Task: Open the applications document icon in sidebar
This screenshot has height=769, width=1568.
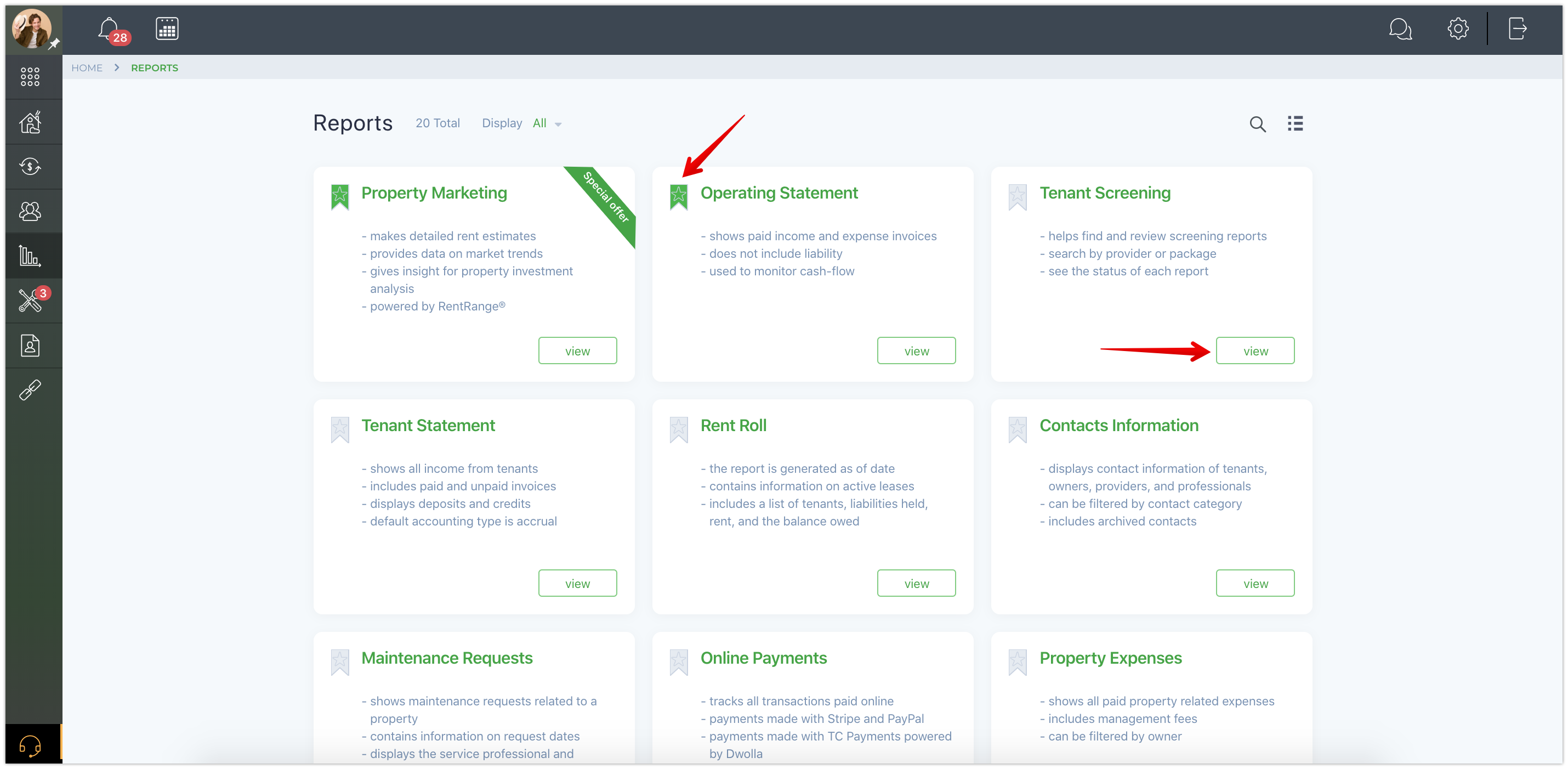Action: [30, 345]
